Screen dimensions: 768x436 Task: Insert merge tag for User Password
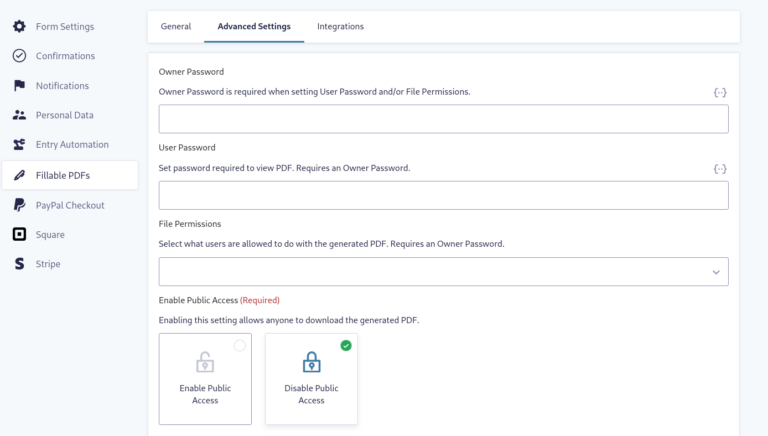(720, 168)
